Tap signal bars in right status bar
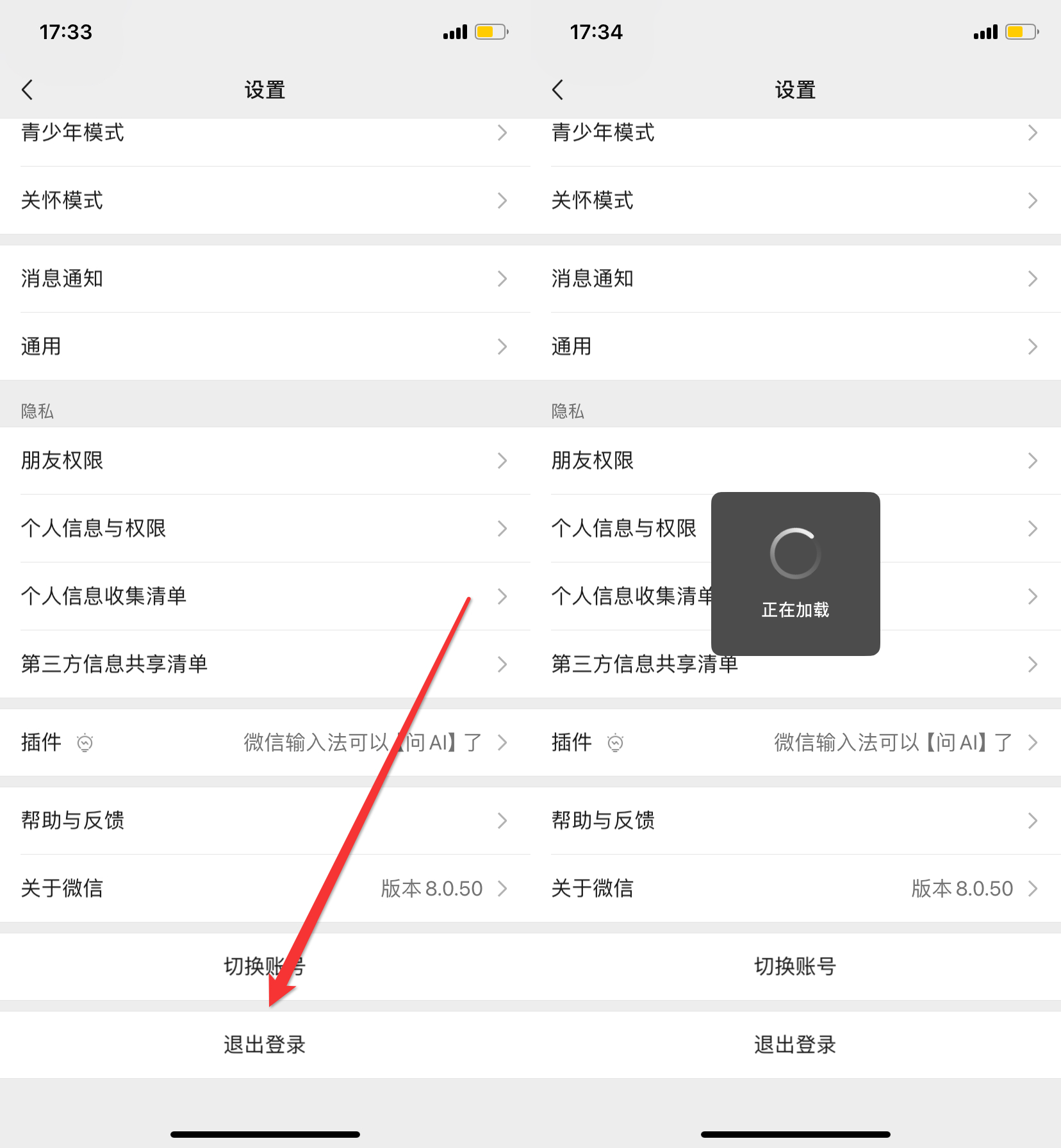 [x=985, y=32]
